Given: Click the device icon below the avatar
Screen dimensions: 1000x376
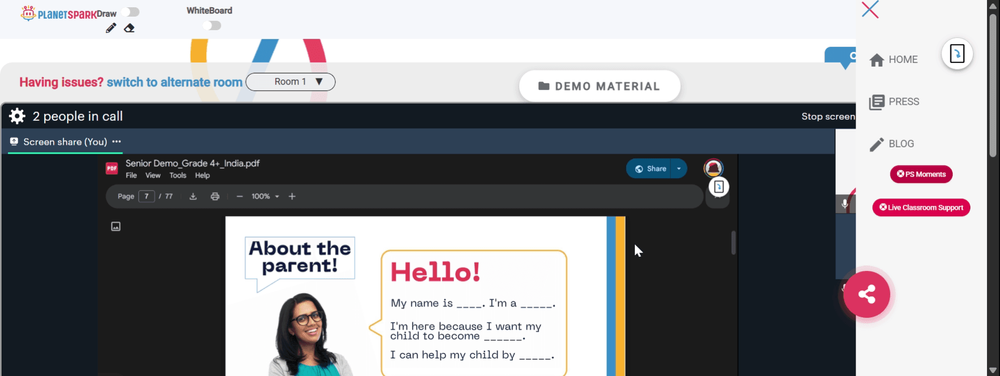Looking at the screenshot, I should click(719, 187).
